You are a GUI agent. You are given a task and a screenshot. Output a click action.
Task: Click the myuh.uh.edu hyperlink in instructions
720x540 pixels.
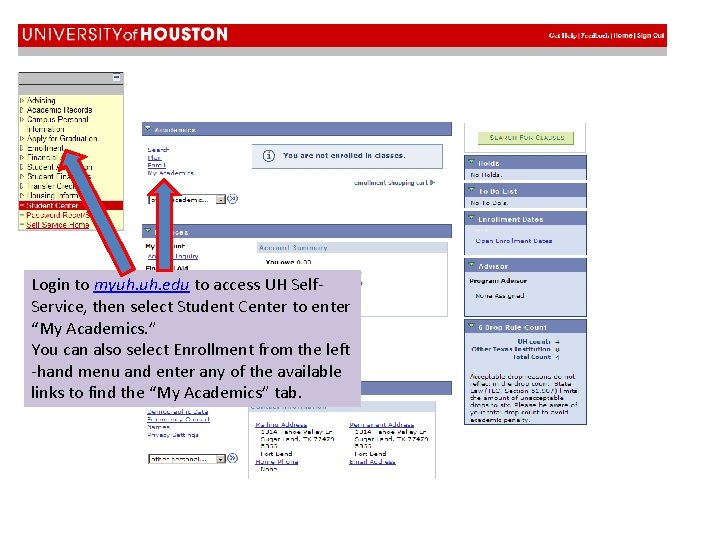coord(141,285)
